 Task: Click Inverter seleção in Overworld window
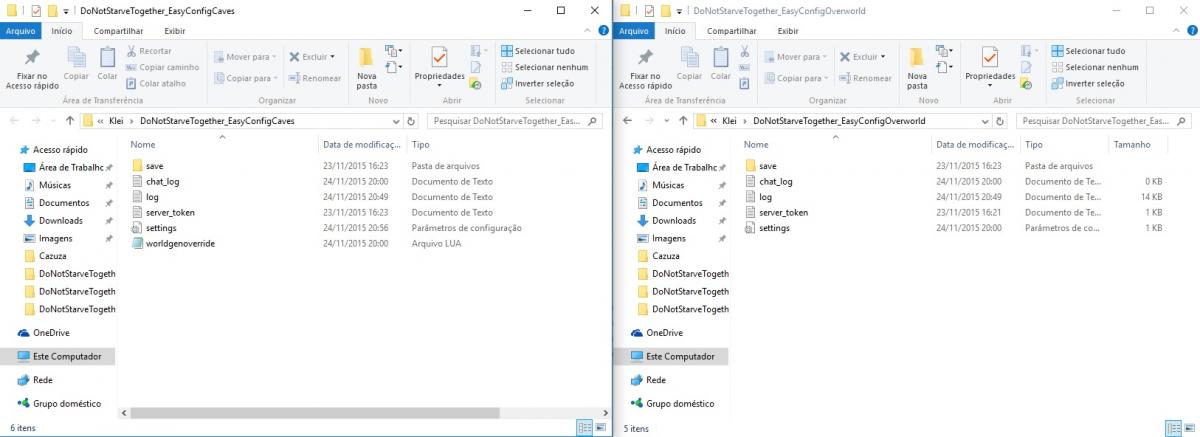pos(1094,84)
